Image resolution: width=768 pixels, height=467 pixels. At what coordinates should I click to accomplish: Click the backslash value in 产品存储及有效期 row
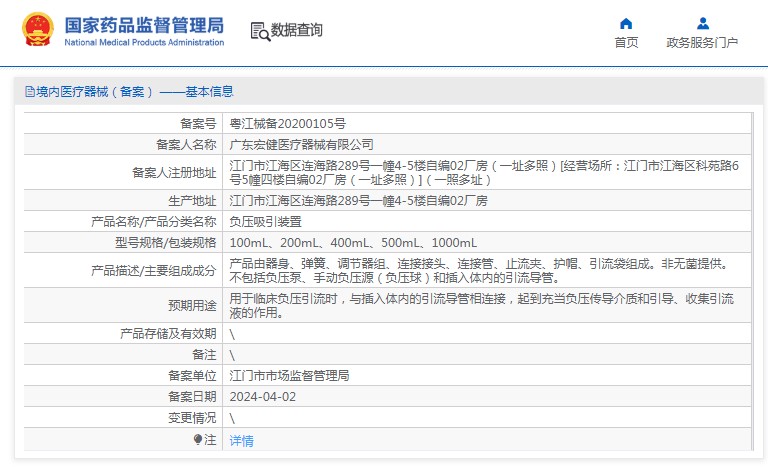click(232, 334)
